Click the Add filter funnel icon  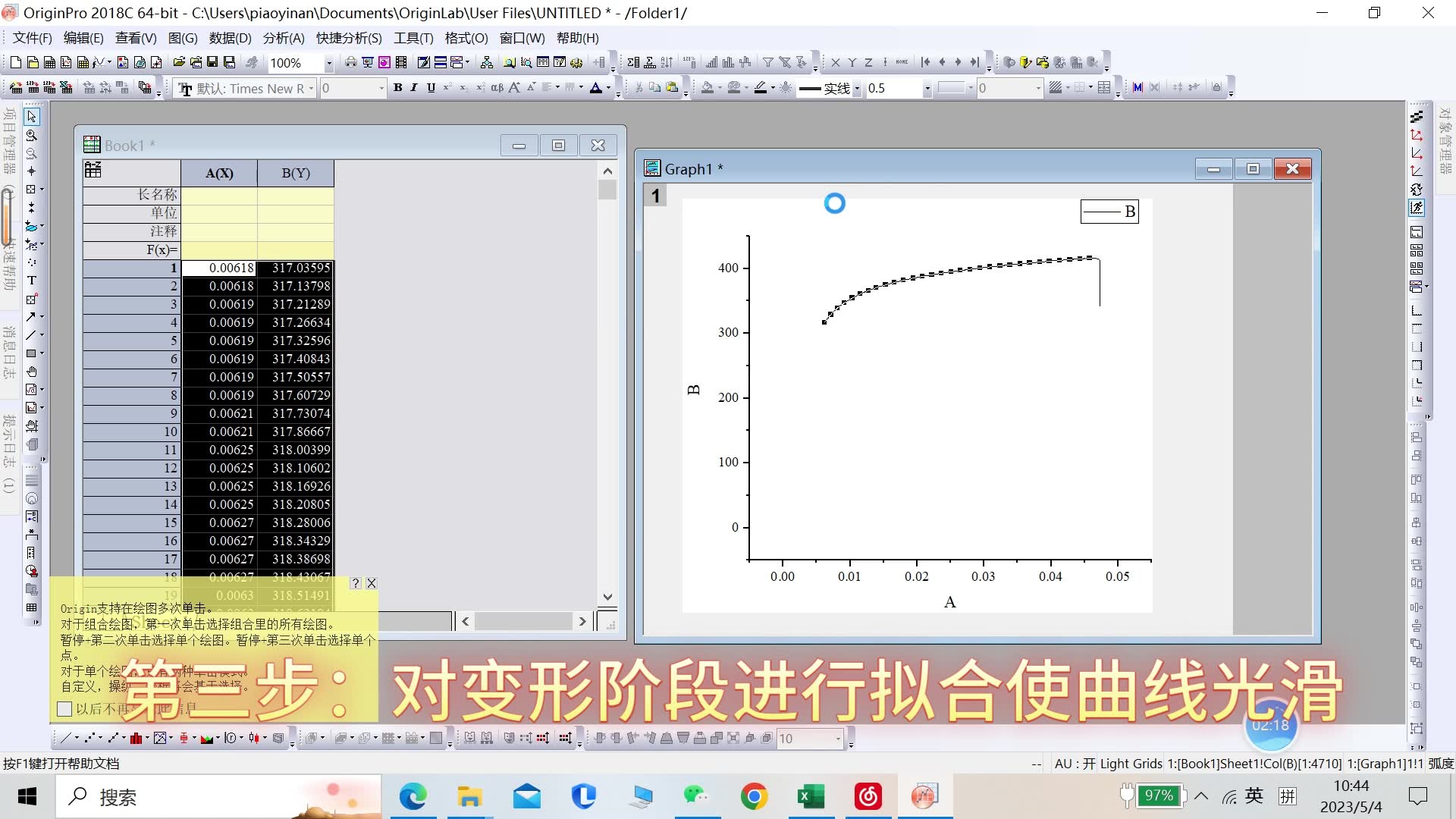(768, 63)
